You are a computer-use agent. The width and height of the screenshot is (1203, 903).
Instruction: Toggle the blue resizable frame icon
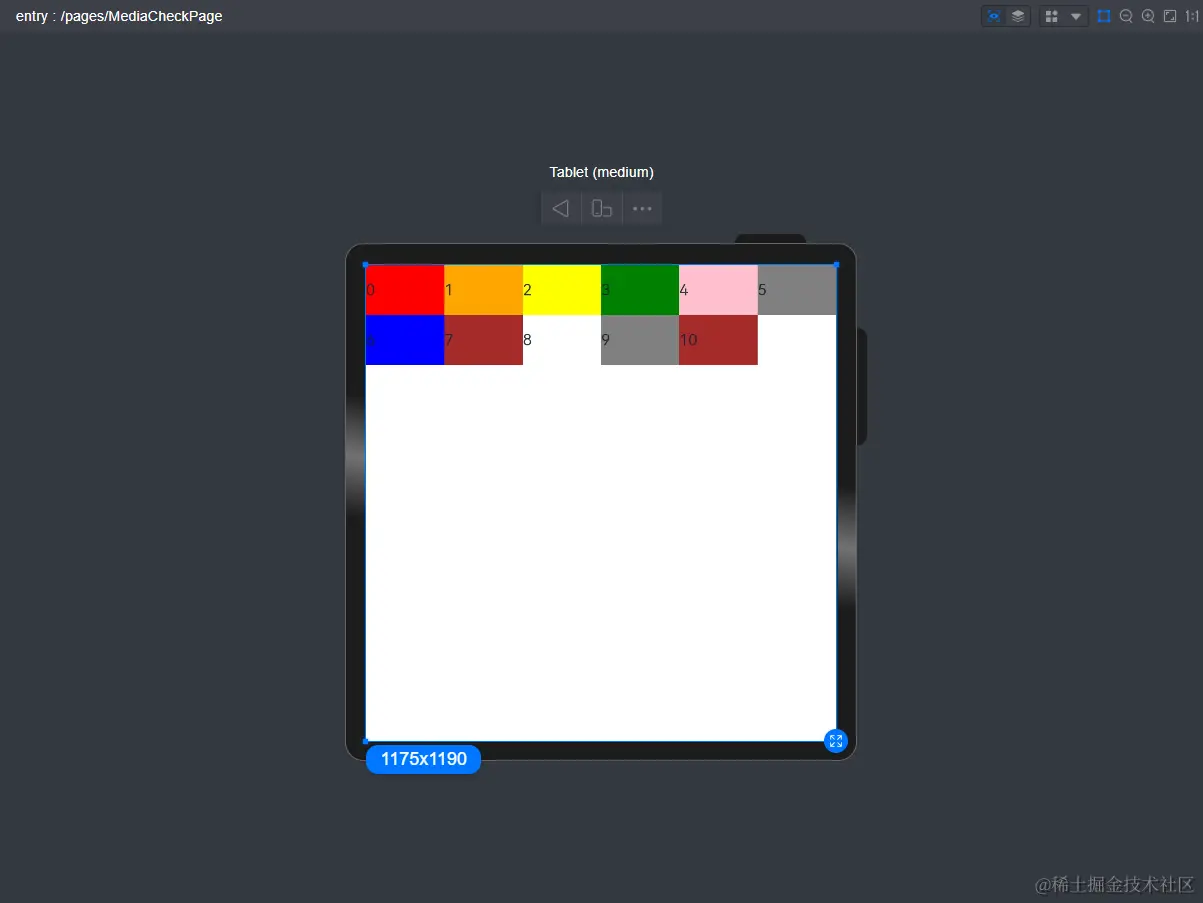(1104, 16)
